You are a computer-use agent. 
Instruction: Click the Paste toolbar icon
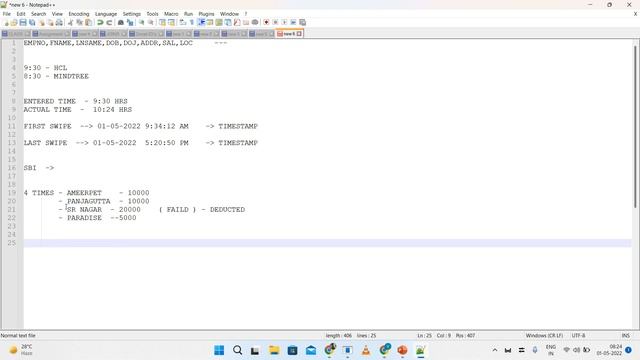point(88,22)
